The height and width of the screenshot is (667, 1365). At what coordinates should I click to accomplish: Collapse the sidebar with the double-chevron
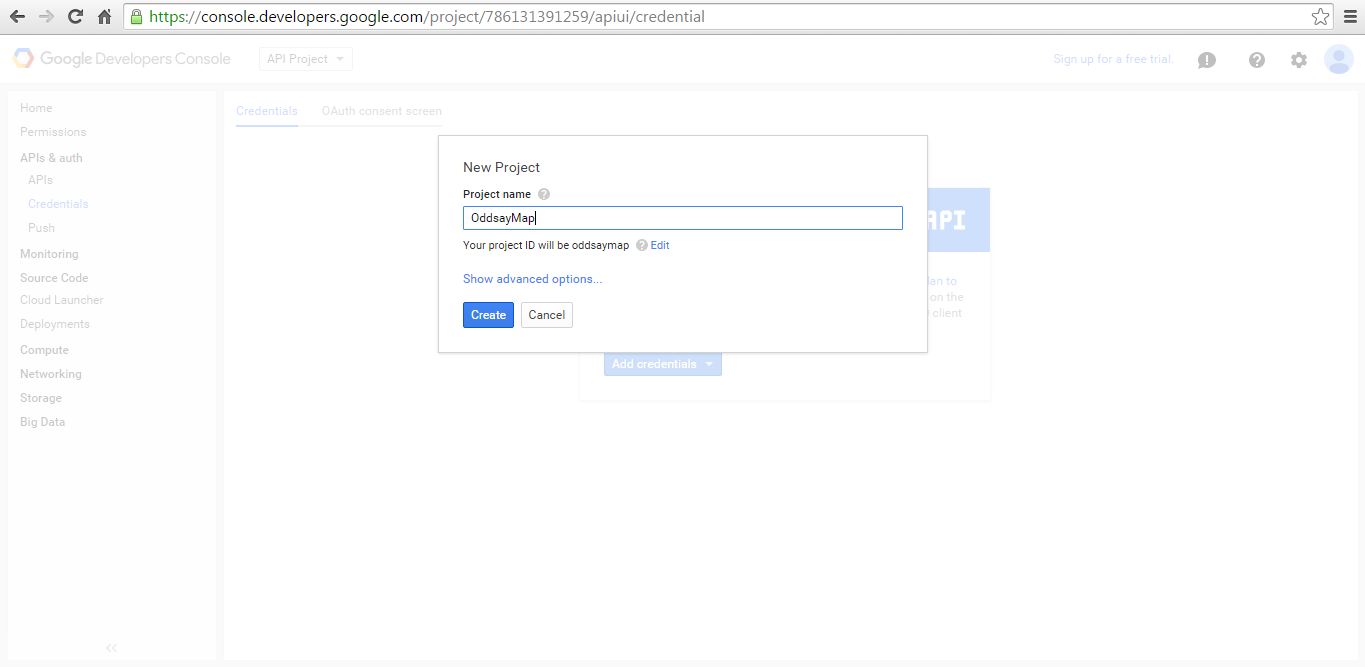click(110, 648)
